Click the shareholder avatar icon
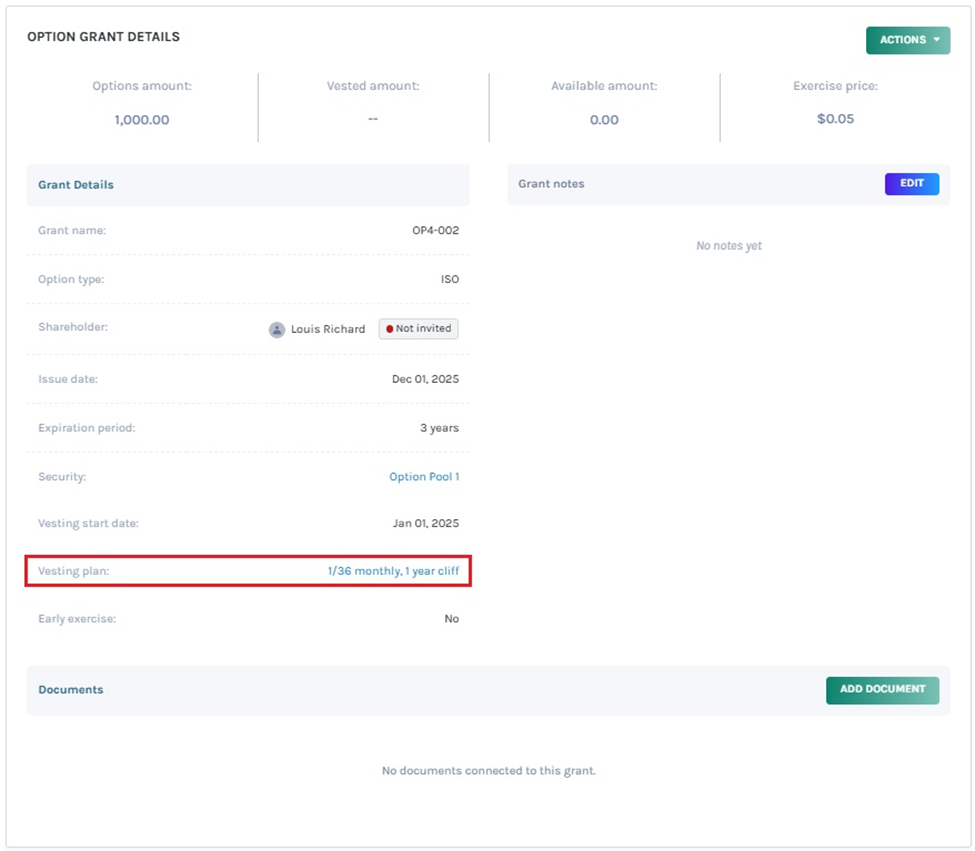Screen dimensions: 975x851 tap(277, 329)
